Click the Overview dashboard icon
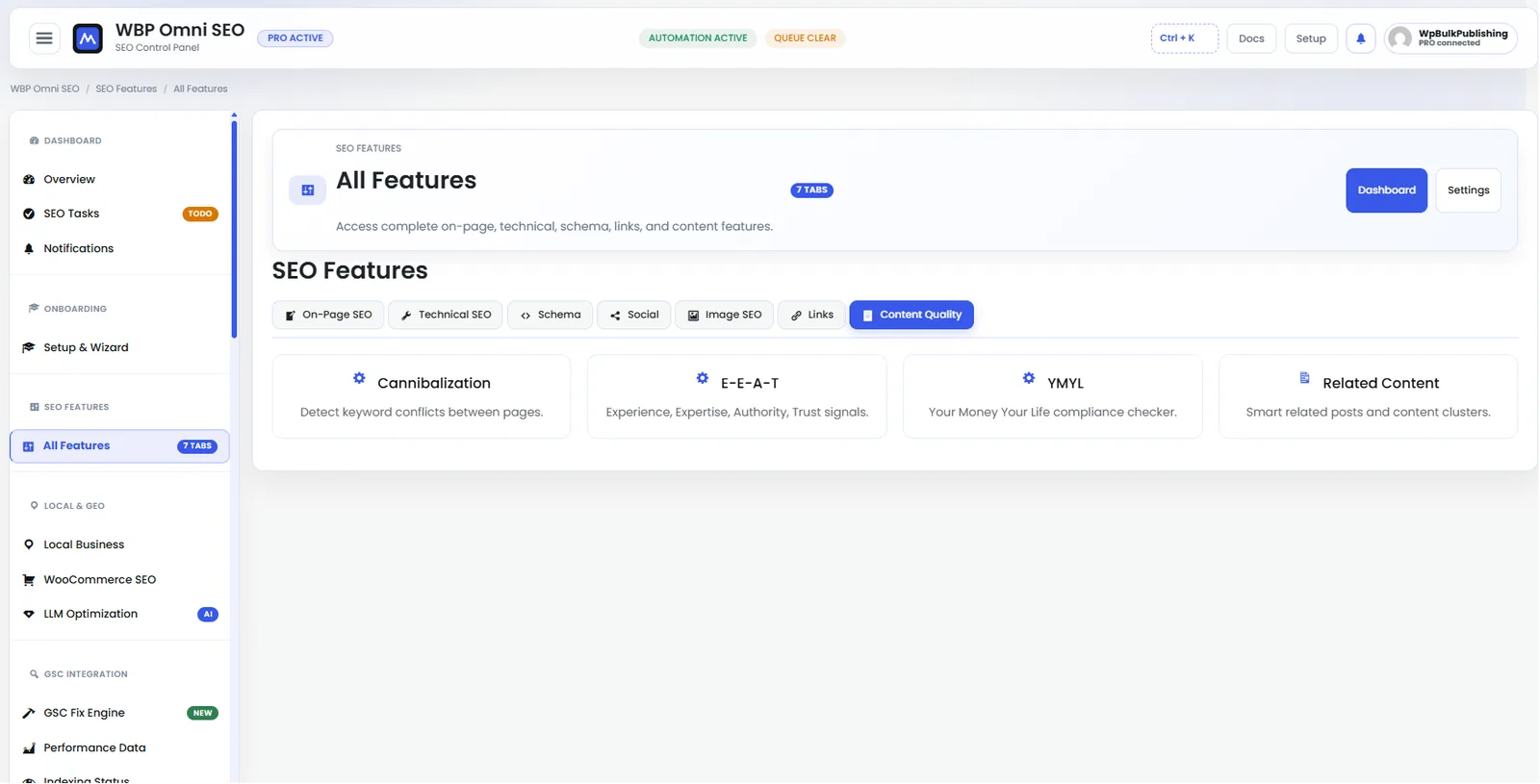This screenshot has height=784, width=1540. [29, 180]
